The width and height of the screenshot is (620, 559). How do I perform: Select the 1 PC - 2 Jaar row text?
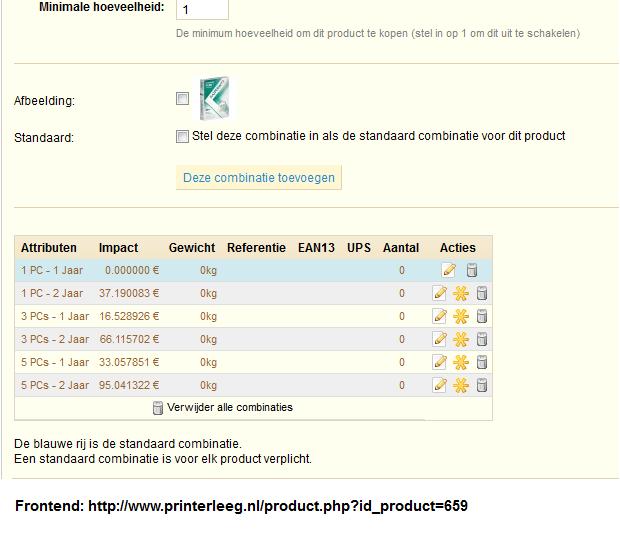coord(52,293)
